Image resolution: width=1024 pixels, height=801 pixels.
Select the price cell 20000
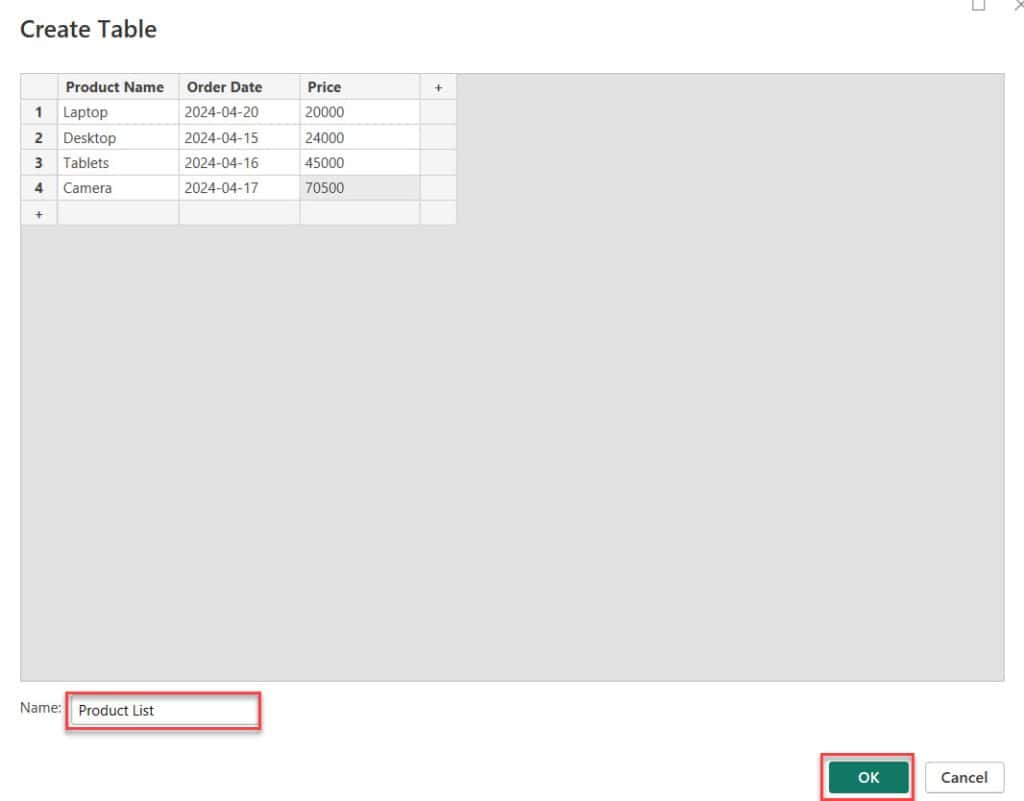359,112
